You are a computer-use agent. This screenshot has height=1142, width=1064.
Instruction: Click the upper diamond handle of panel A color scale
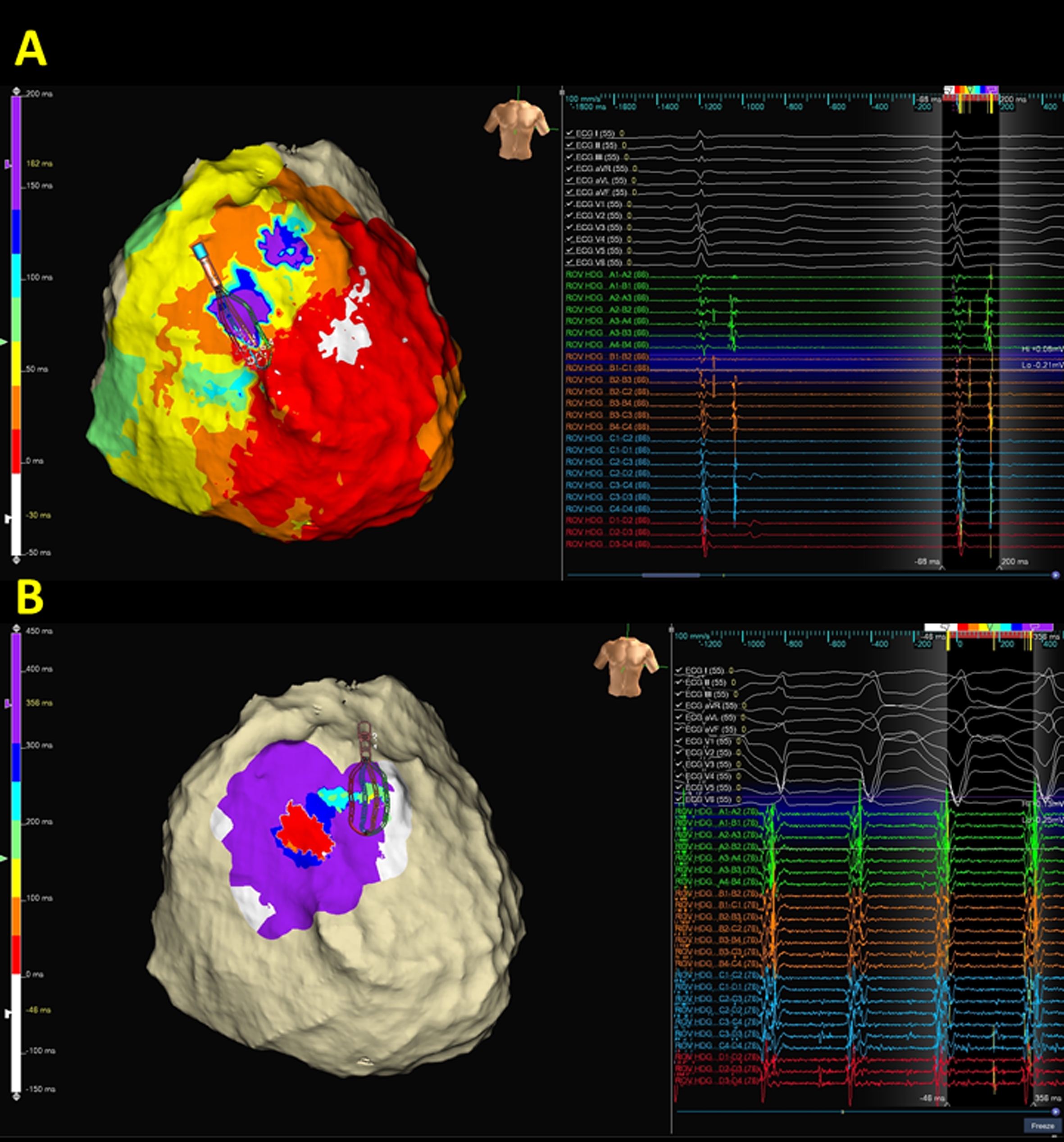(17, 91)
